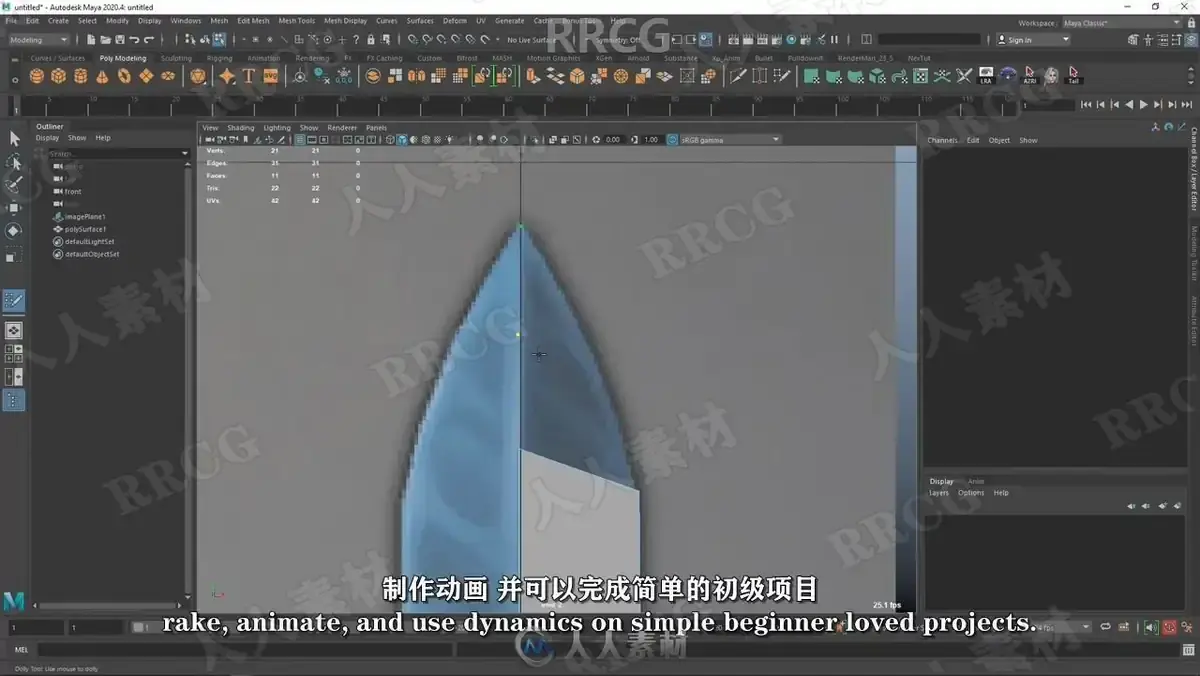The width and height of the screenshot is (1200, 676).
Task: Create a polygon cube from the shelf
Action: [x=59, y=76]
